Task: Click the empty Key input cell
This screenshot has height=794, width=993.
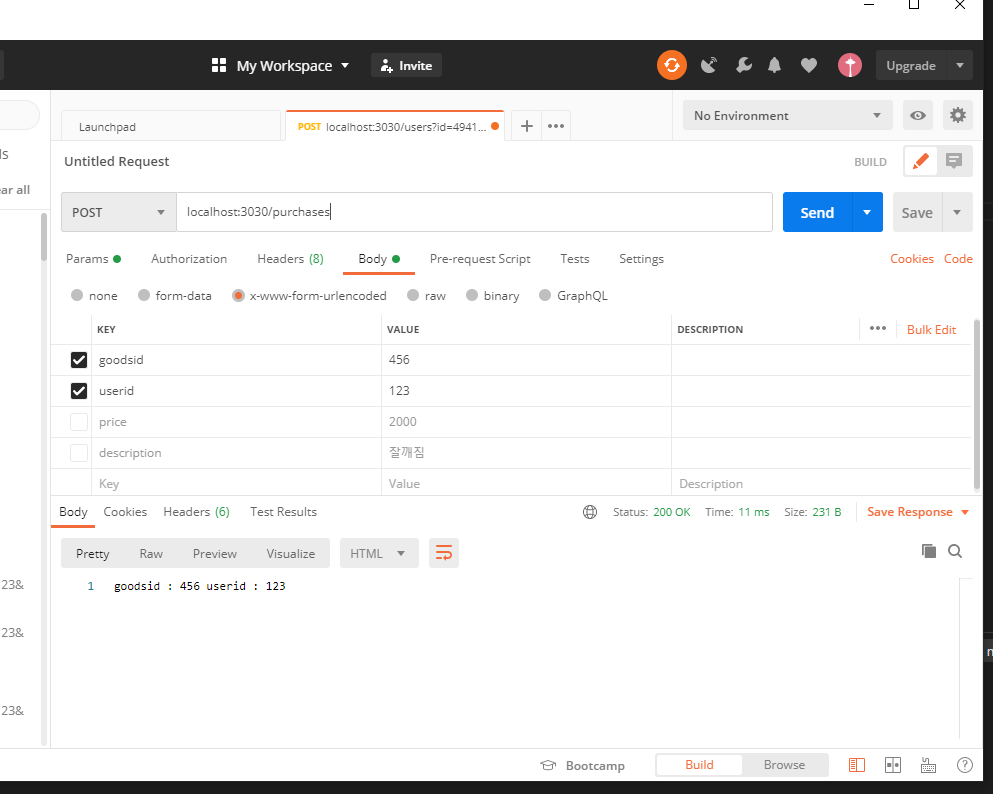Action: tap(236, 484)
